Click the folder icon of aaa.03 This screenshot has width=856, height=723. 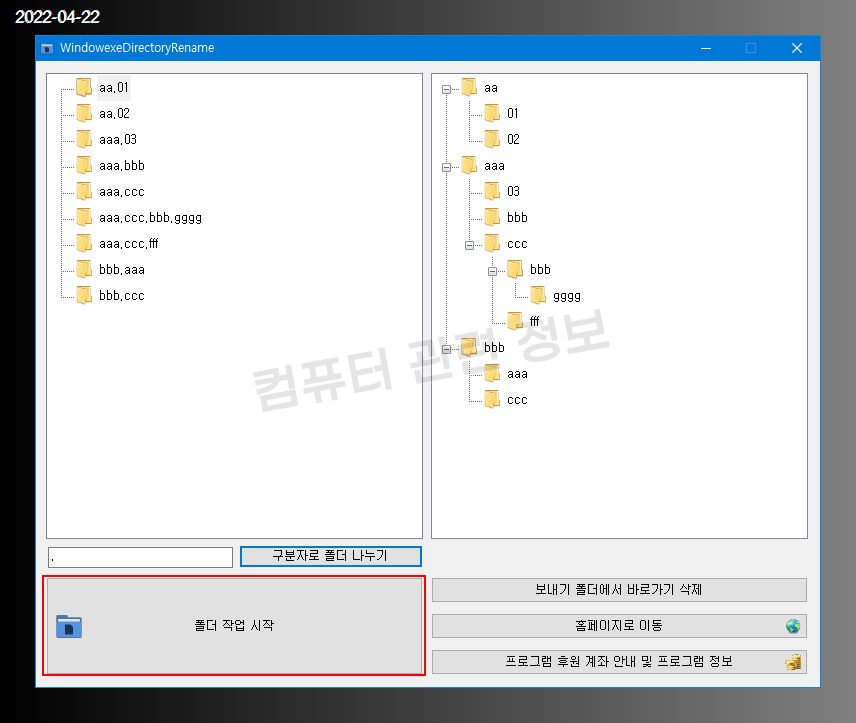tap(84, 139)
